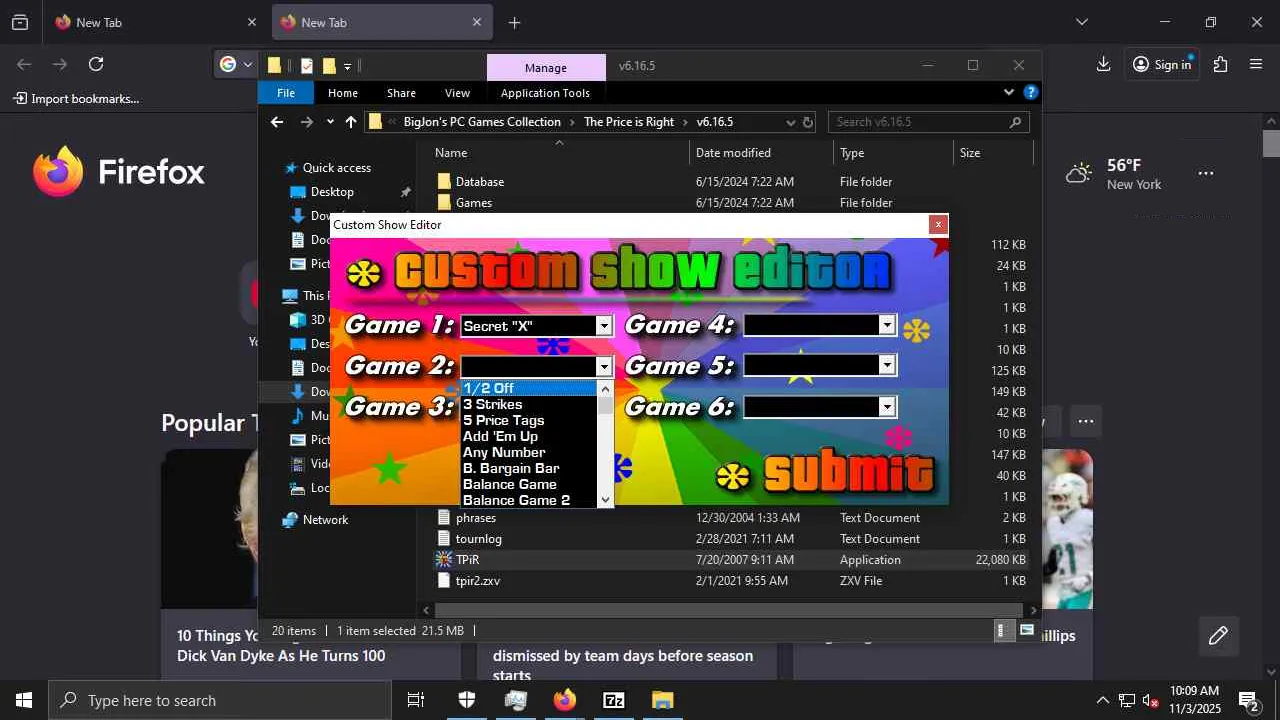Click the game list scrollbar down arrow

[x=605, y=499]
